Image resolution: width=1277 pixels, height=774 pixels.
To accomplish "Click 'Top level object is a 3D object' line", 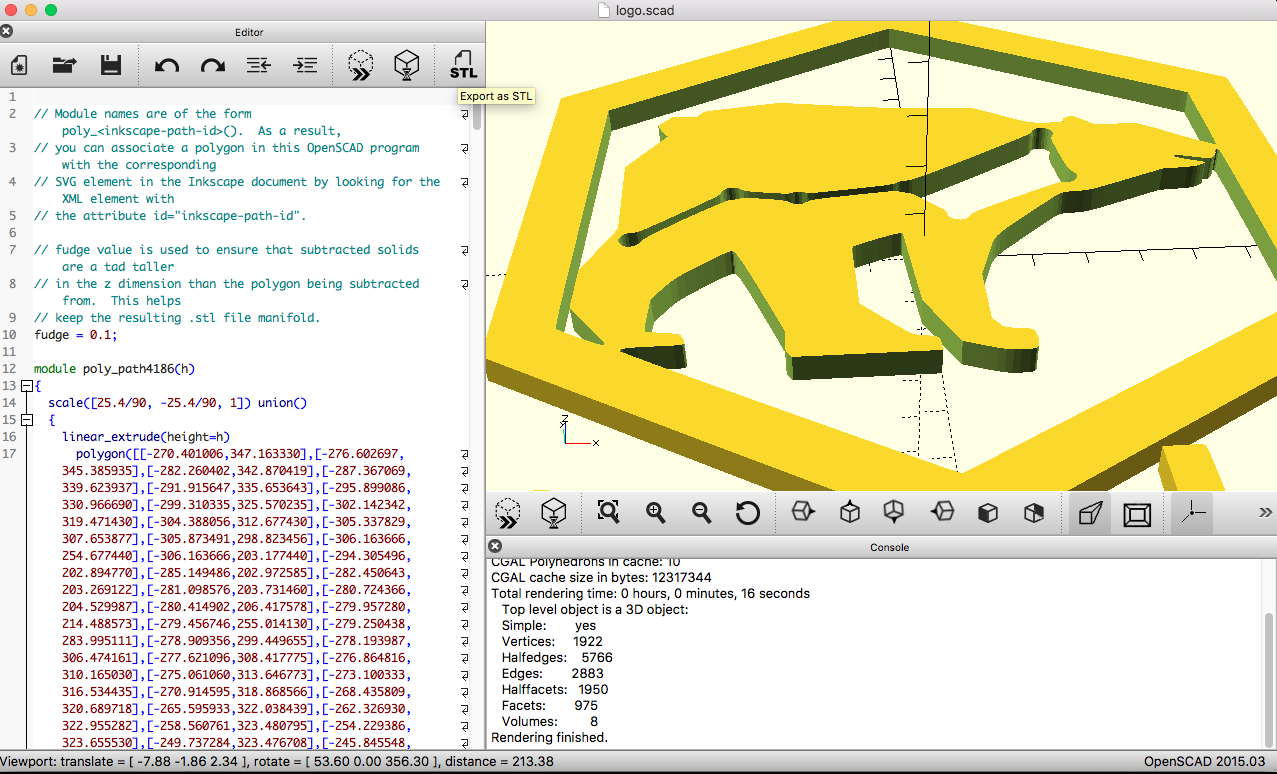I will 595,609.
